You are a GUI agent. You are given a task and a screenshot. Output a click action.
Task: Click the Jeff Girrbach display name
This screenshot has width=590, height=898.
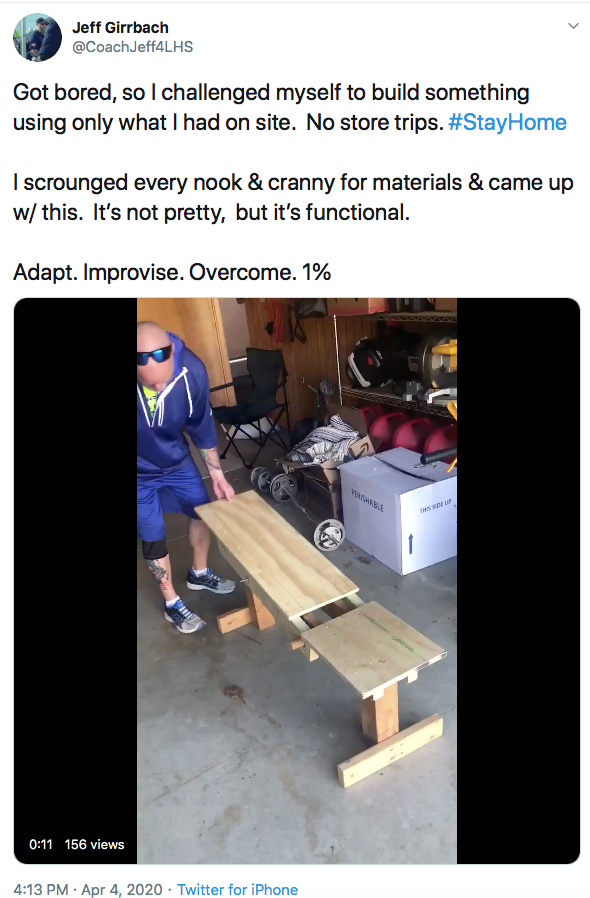(120, 27)
